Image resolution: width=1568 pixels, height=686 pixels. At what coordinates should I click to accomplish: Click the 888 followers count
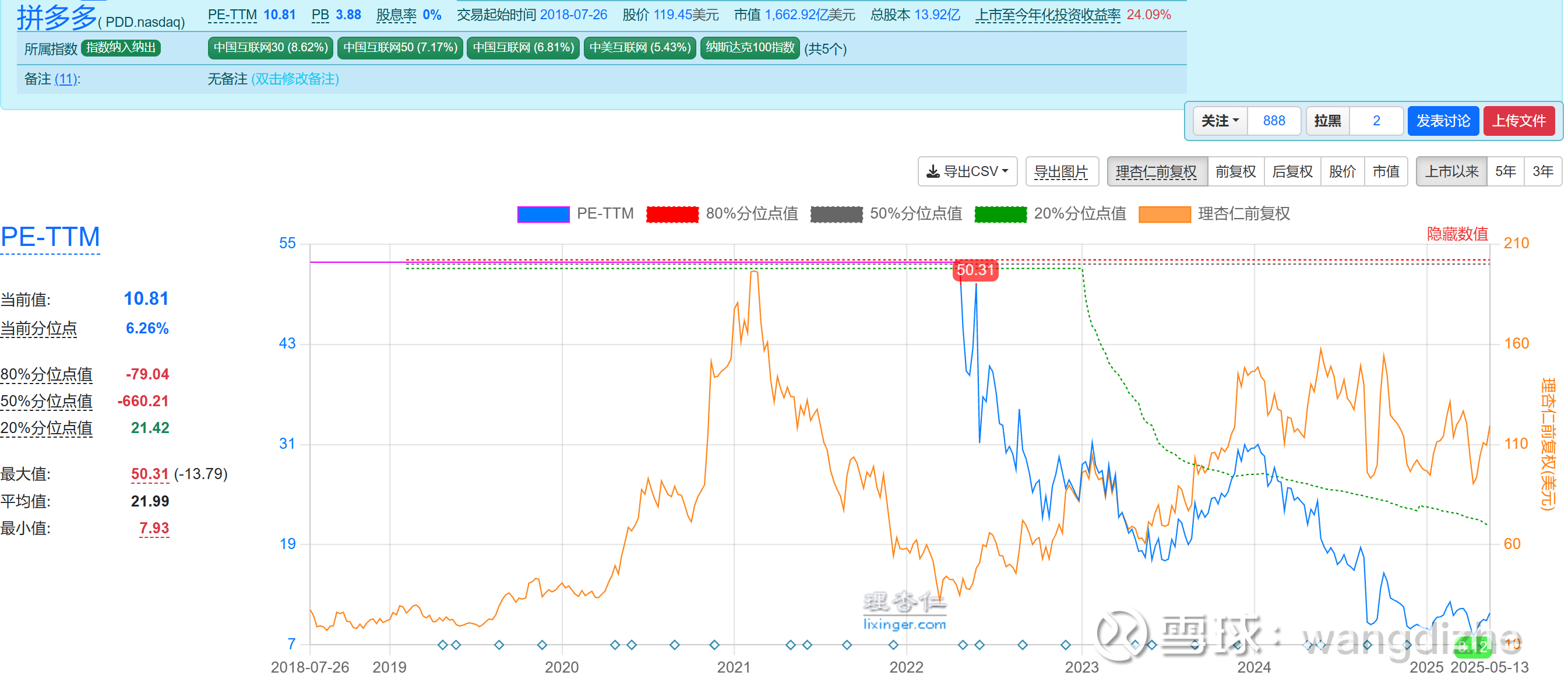(1274, 121)
